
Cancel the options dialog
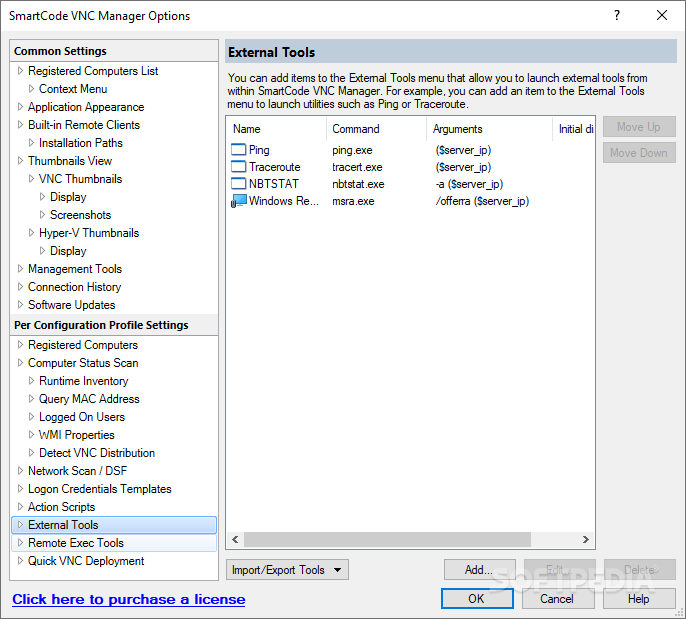pos(558,598)
